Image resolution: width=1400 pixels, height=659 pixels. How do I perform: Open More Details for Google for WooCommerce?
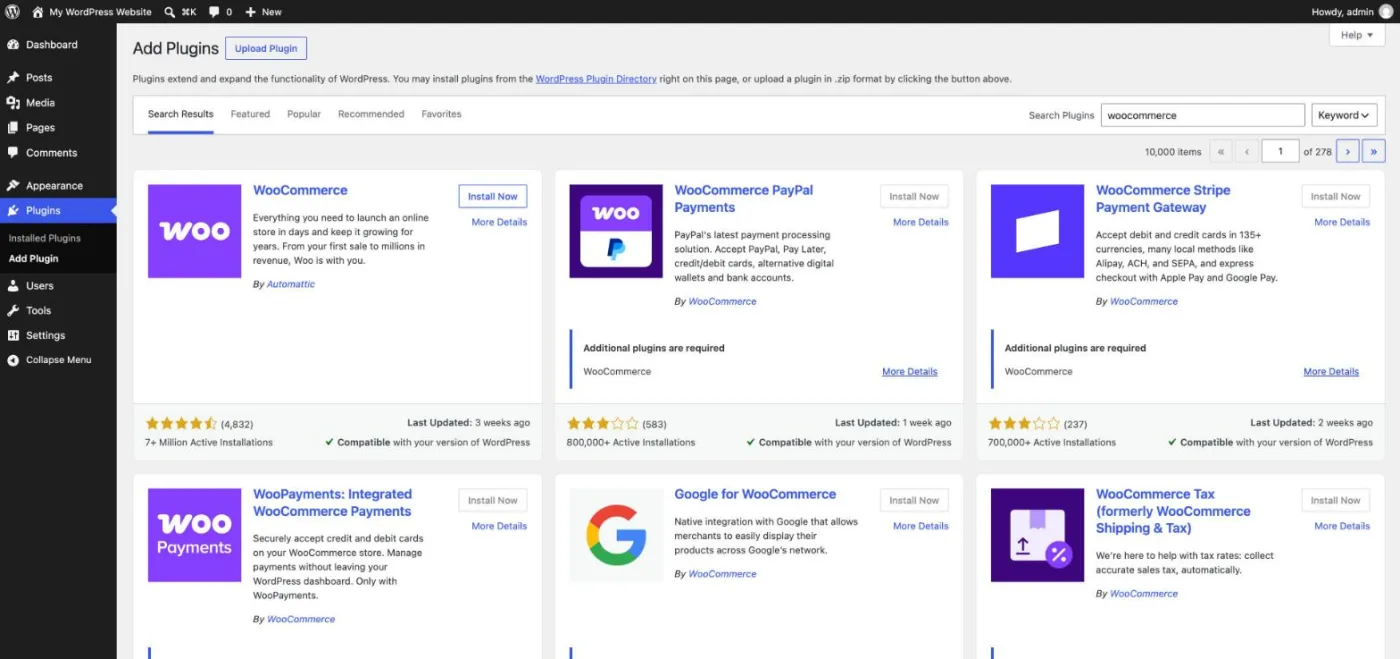click(921, 526)
